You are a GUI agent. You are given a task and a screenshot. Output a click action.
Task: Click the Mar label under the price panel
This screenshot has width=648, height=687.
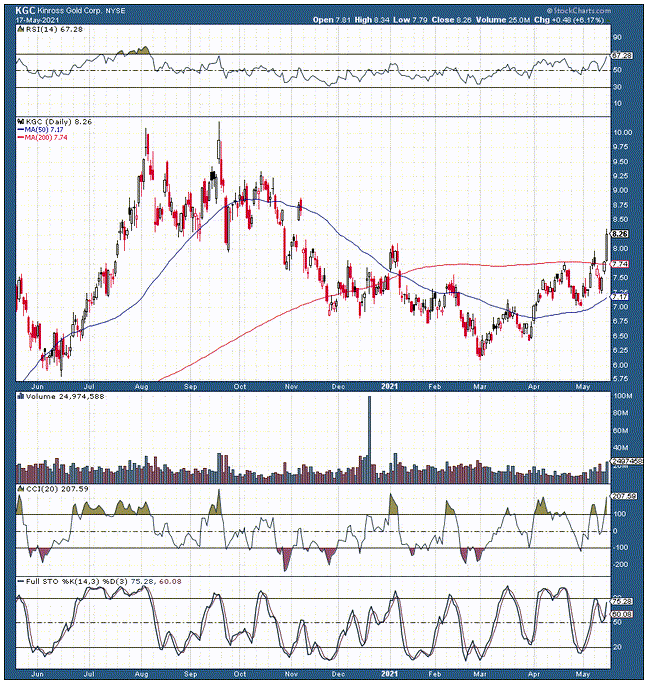click(x=481, y=387)
